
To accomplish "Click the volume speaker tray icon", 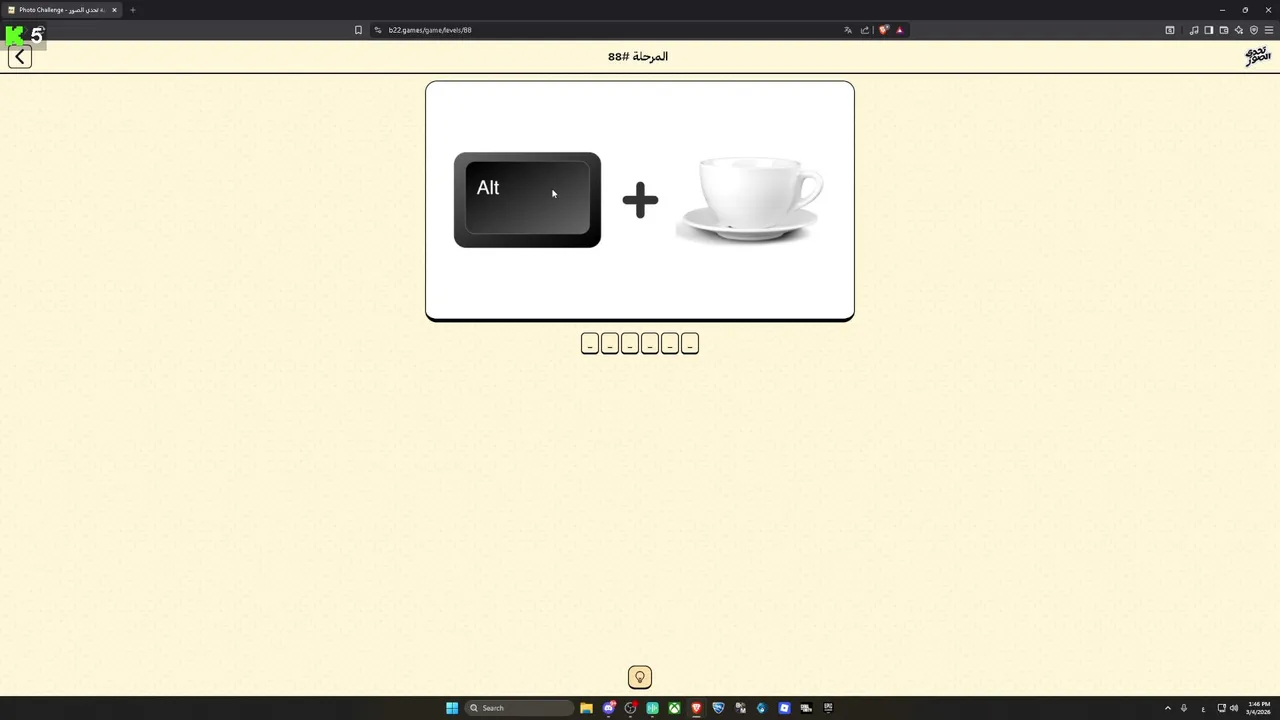I will coord(1233,708).
